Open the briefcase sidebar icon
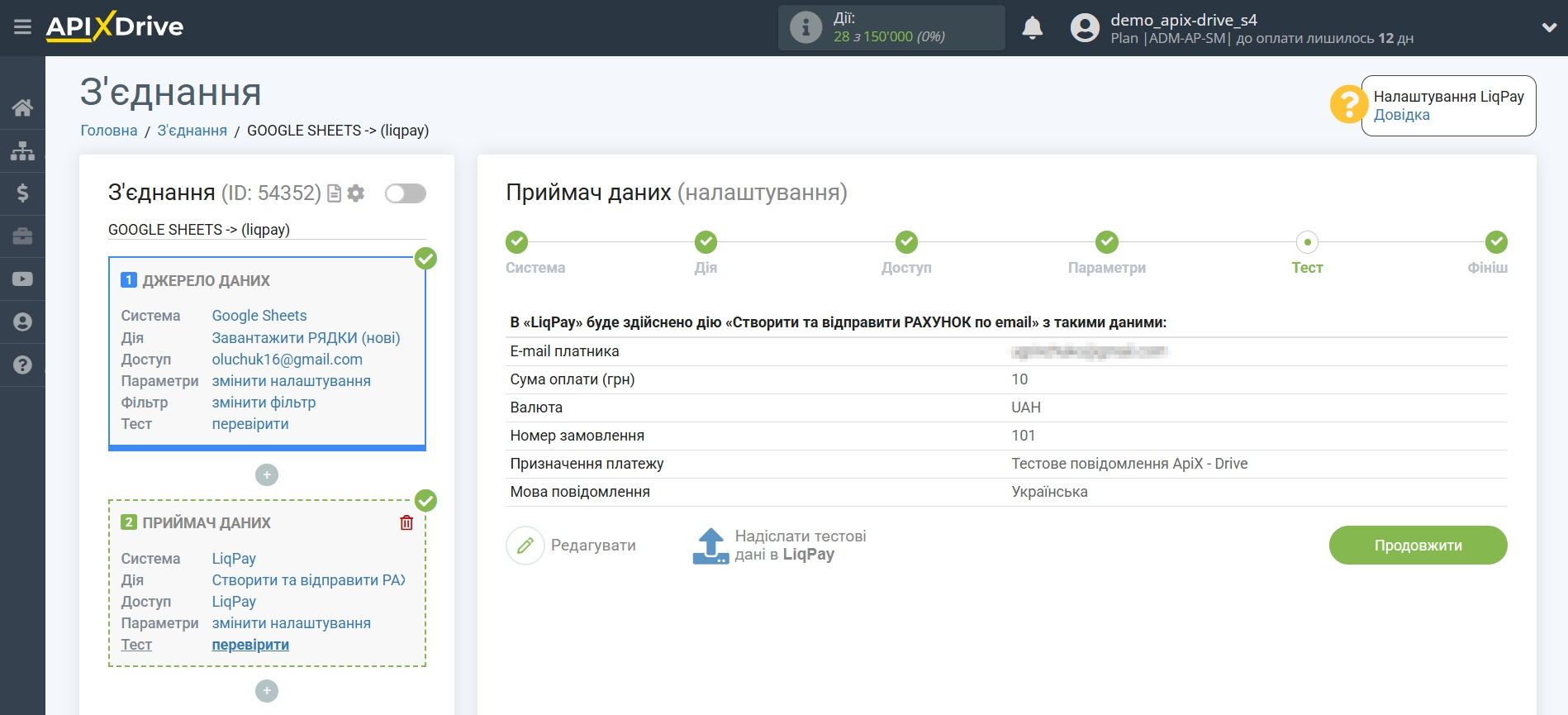The height and width of the screenshot is (715, 1568). pyautogui.click(x=22, y=236)
